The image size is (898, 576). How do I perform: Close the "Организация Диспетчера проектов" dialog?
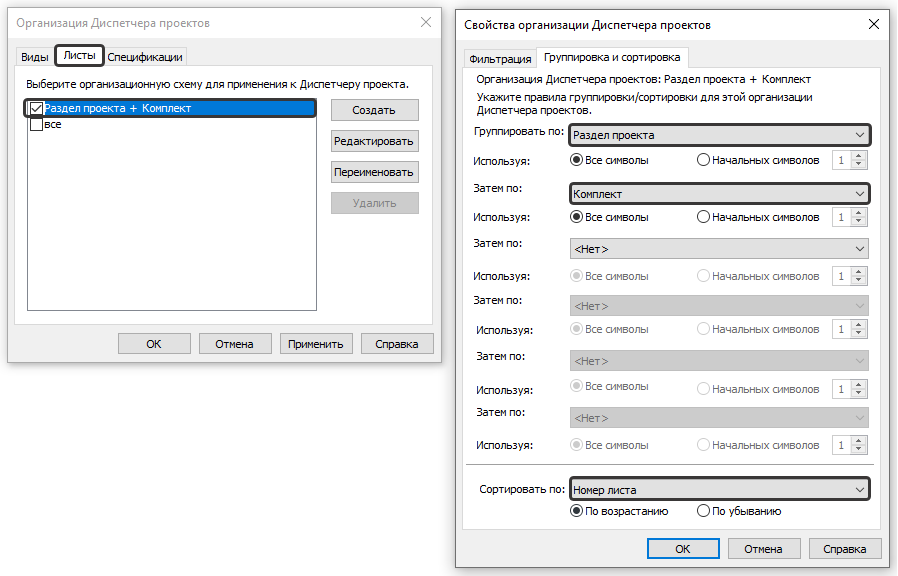click(425, 22)
